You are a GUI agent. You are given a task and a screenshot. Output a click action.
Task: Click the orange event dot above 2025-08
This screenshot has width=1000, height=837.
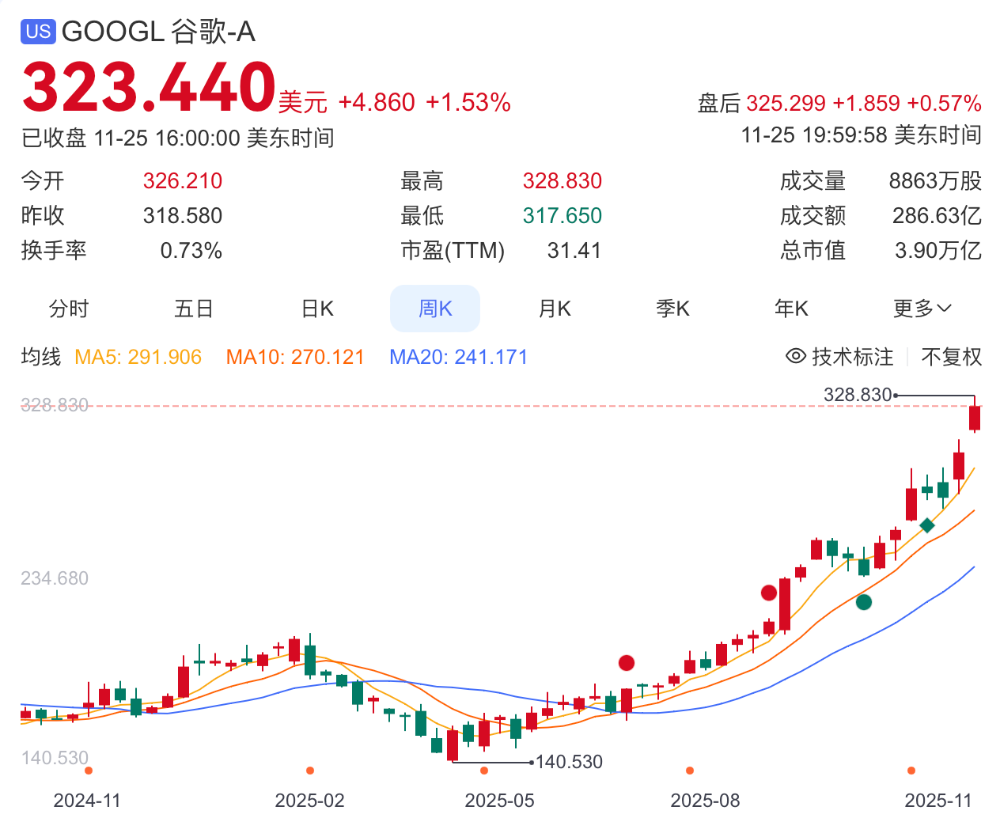pos(689,771)
